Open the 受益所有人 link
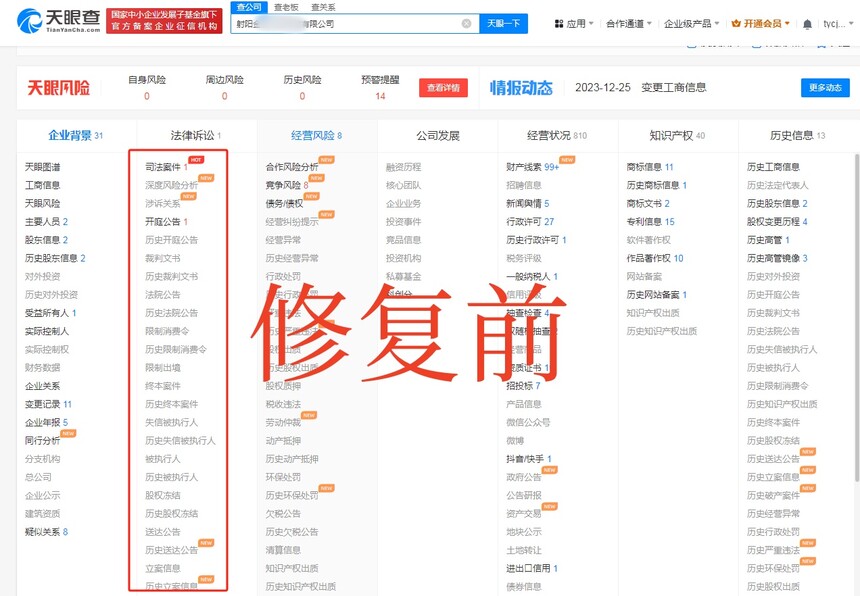The image size is (860, 596). (x=50, y=313)
